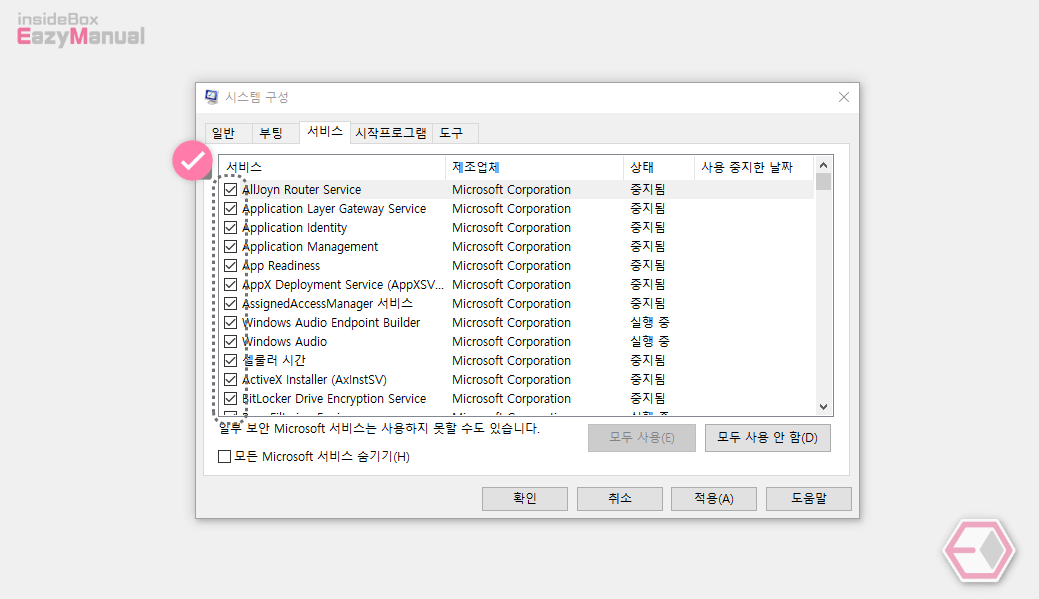Click 중지됨 status of ActiveX Installer
This screenshot has width=1039, height=599.
point(647,380)
